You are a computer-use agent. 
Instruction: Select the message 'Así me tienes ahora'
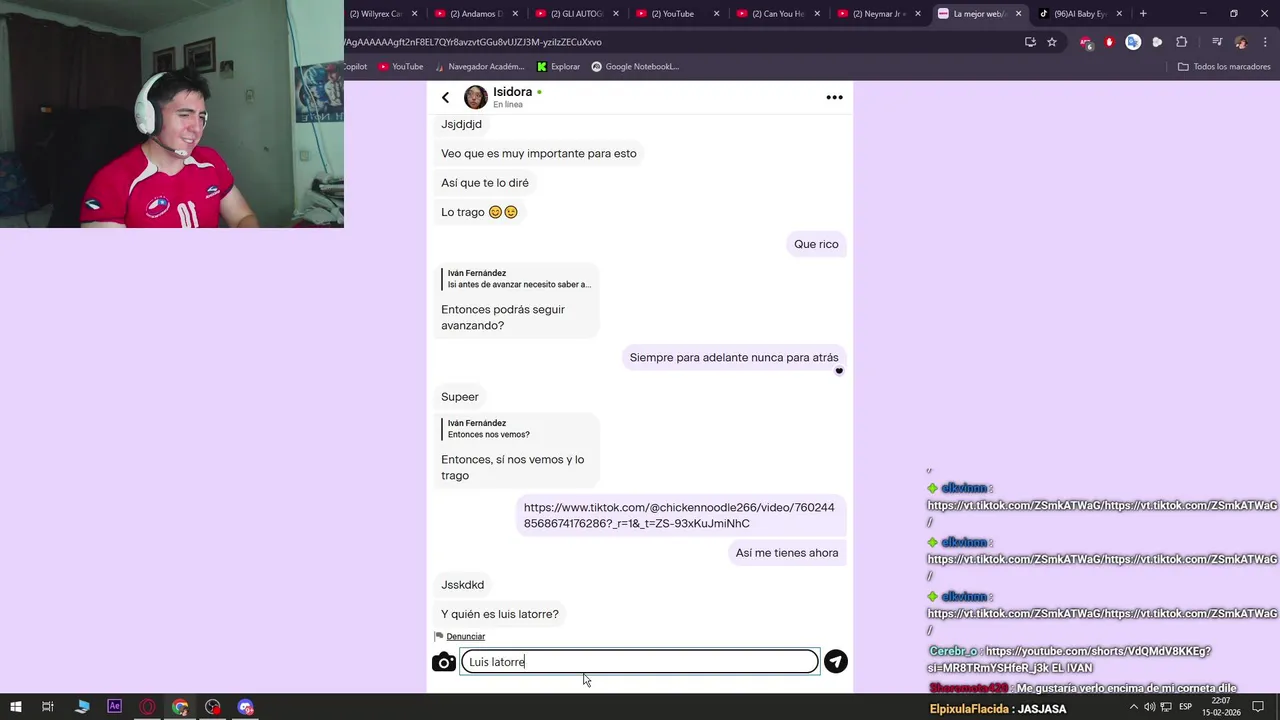pos(787,553)
